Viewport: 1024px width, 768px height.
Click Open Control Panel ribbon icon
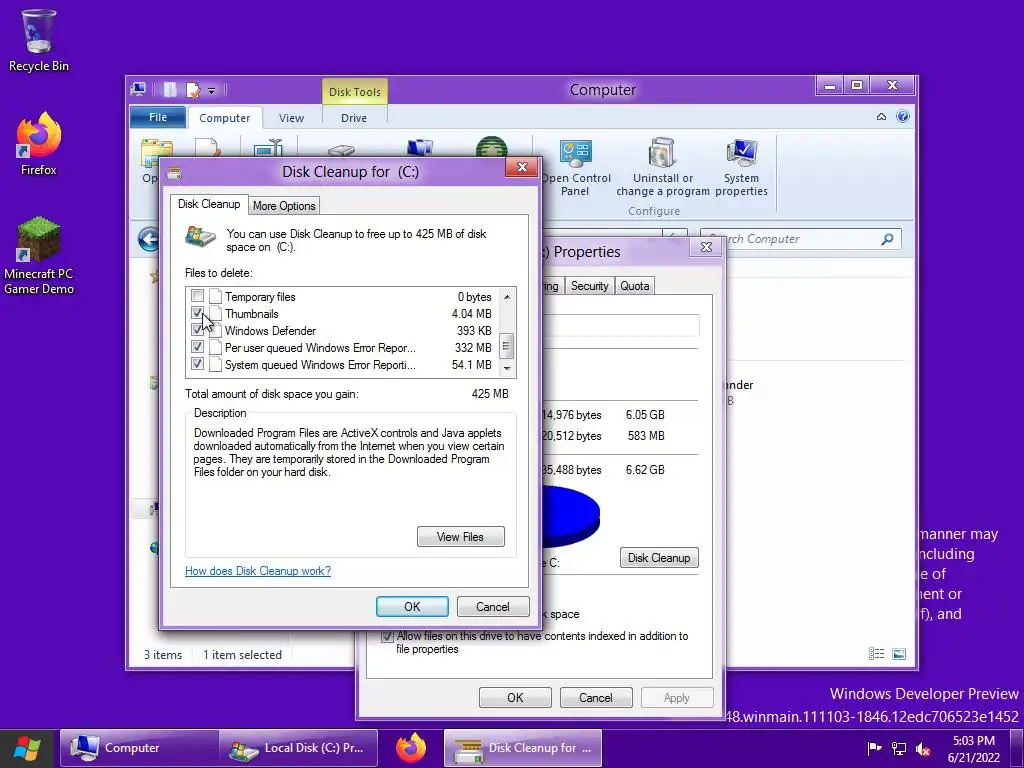coord(575,168)
